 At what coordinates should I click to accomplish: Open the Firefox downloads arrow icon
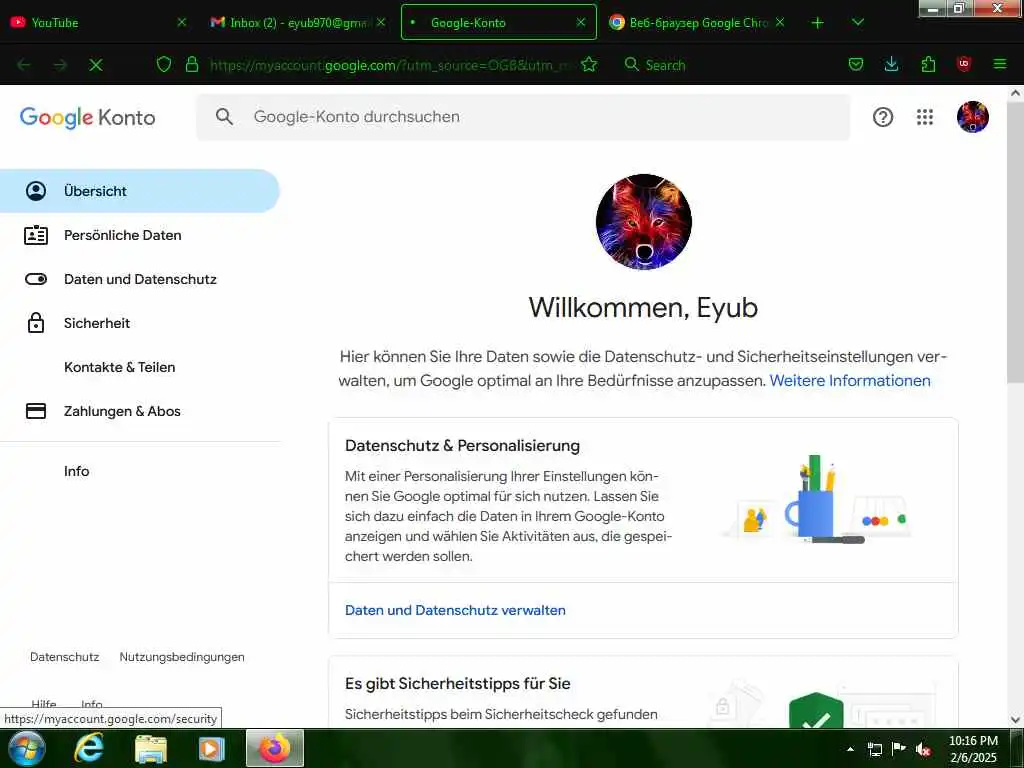click(x=891, y=64)
